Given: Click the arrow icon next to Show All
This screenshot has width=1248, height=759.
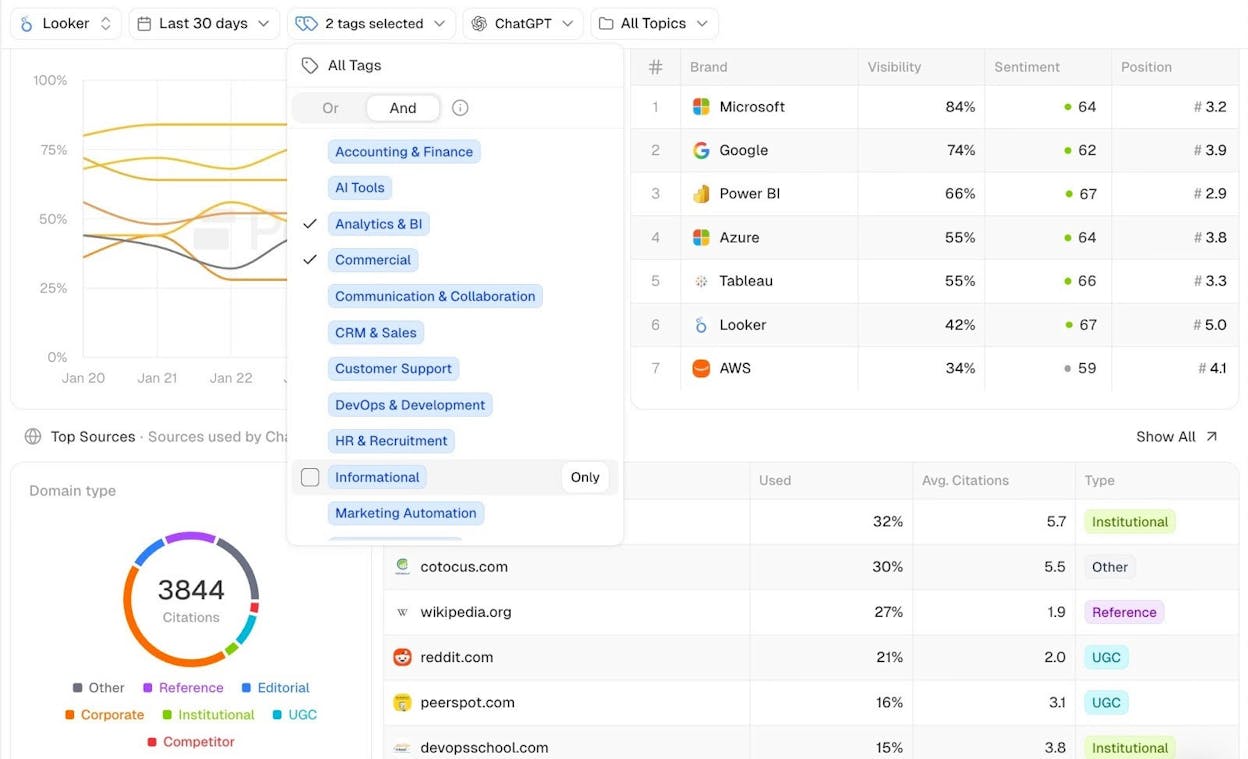Looking at the screenshot, I should (1212, 436).
